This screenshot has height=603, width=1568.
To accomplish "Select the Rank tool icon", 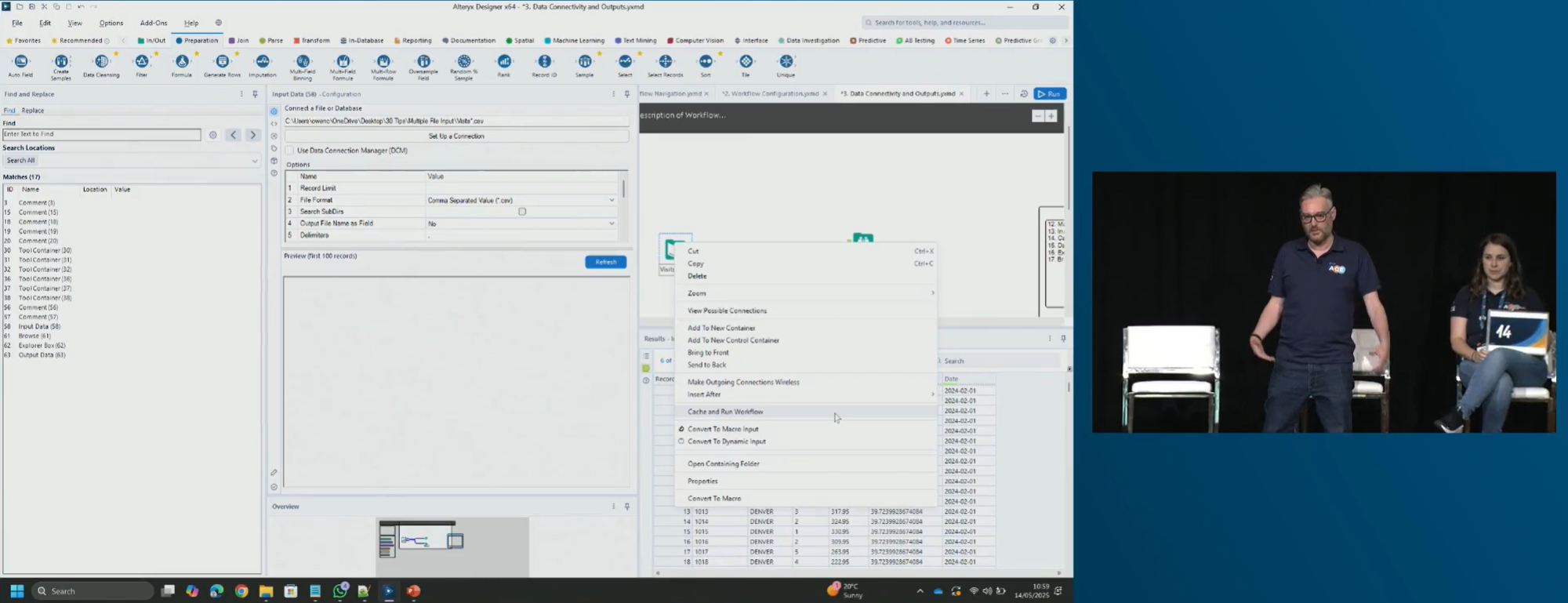I will coord(504,62).
